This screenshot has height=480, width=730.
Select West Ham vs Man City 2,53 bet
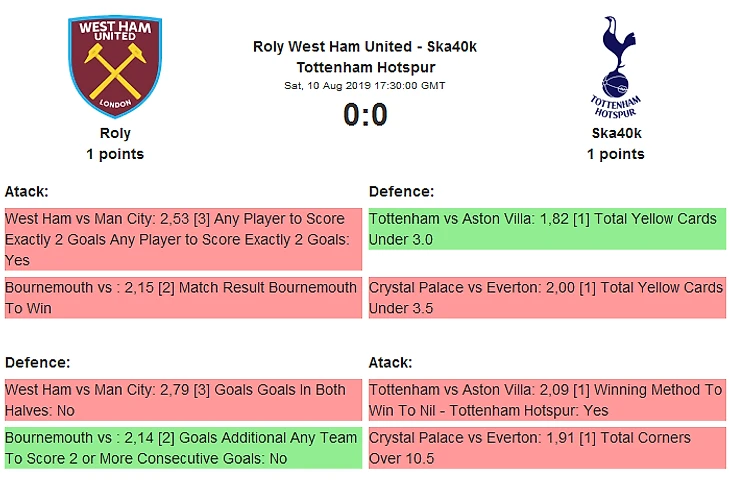click(x=183, y=239)
